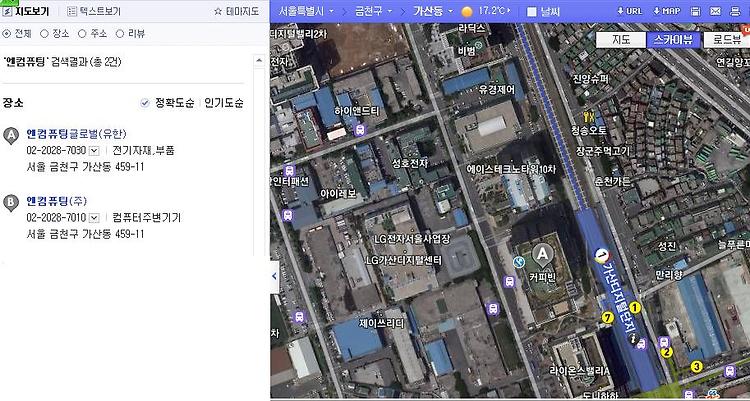750x401 pixels.
Task: Select the 주소 radio button
Action: click(82, 33)
